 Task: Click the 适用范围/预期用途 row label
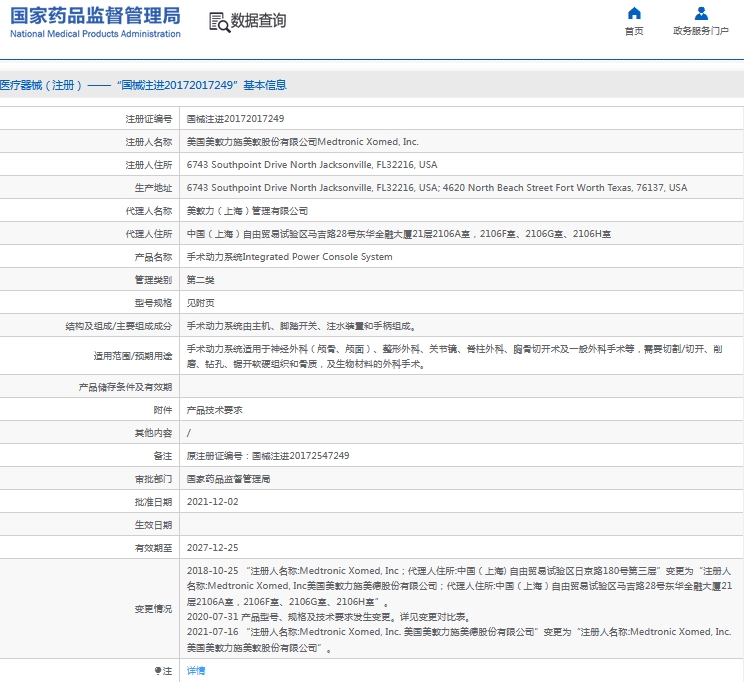coord(133,356)
